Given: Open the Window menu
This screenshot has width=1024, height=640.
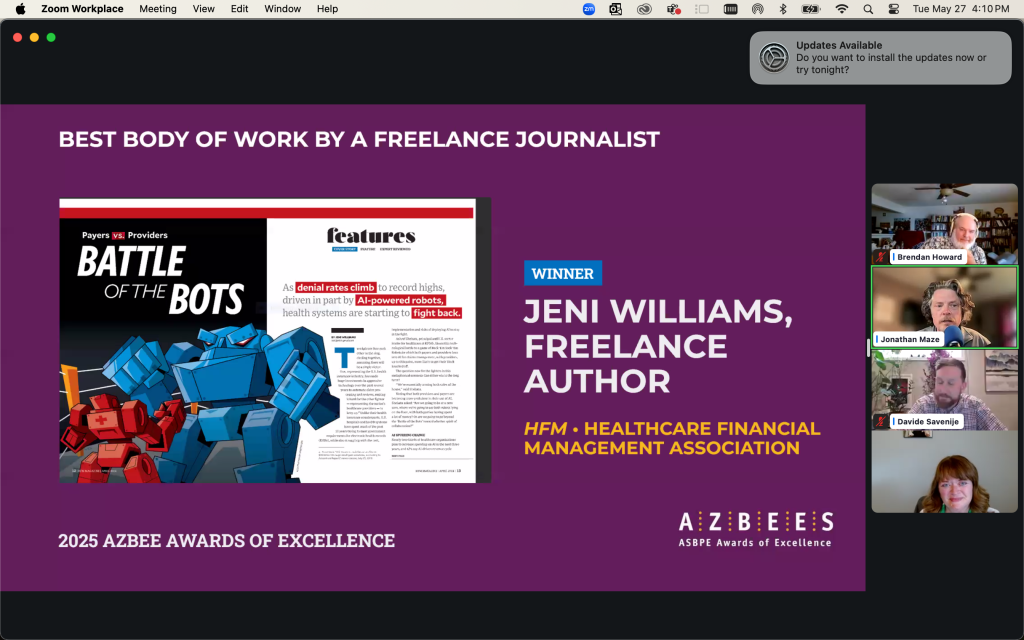Looking at the screenshot, I should point(283,9).
